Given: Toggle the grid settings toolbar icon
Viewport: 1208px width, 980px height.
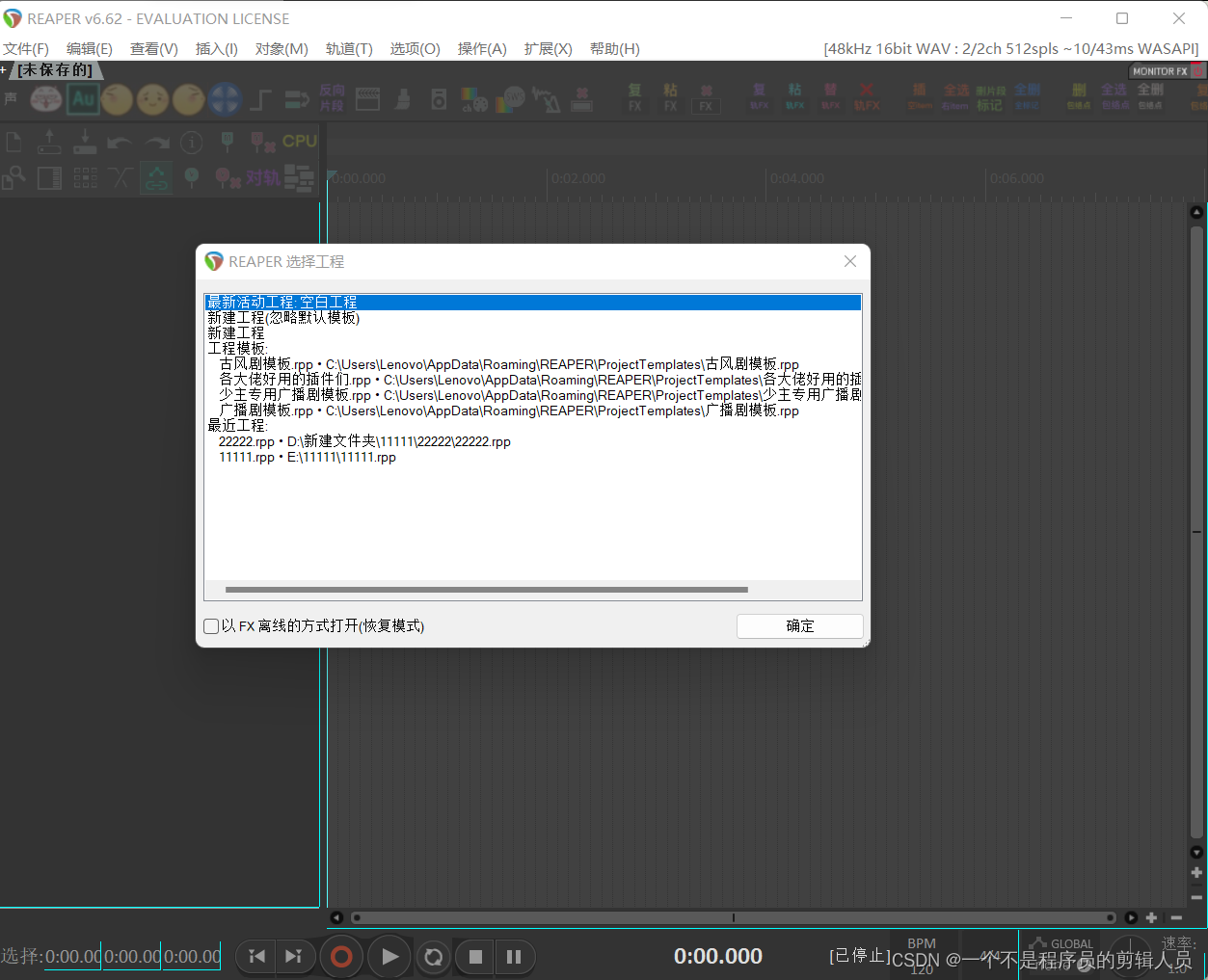Looking at the screenshot, I should click(85, 177).
